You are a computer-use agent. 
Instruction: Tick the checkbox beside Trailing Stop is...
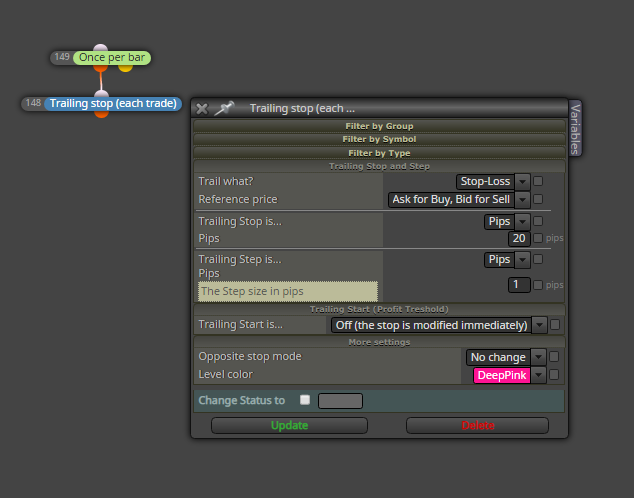[x=538, y=221]
